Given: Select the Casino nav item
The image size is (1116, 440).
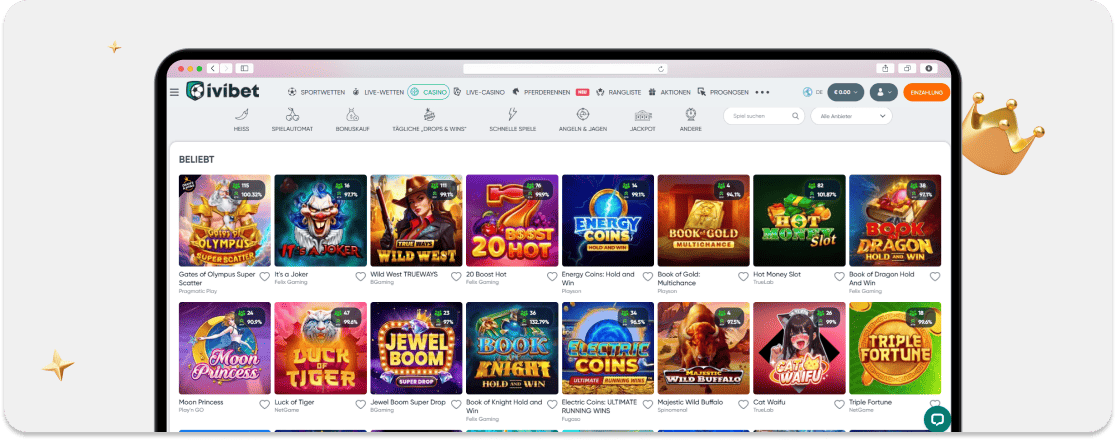Looking at the screenshot, I should (x=428, y=92).
